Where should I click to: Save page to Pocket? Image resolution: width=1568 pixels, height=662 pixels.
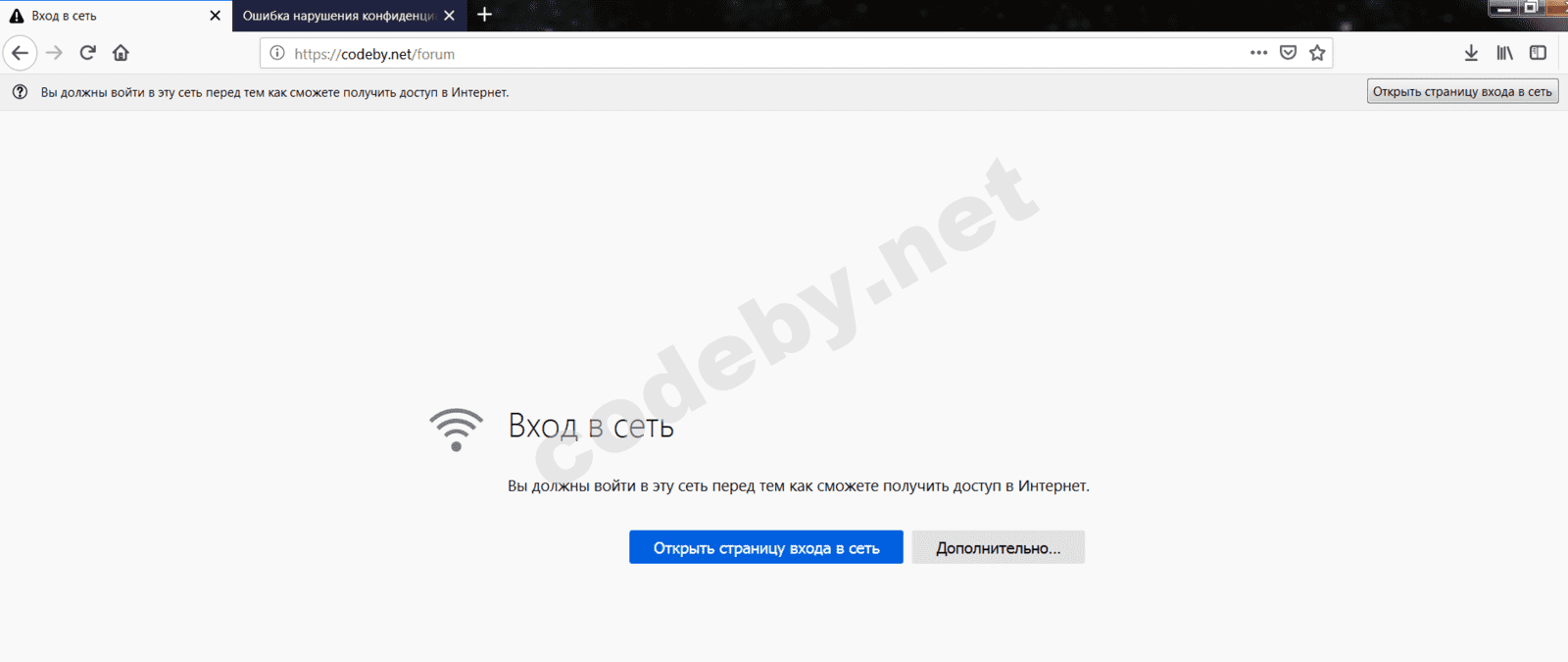coord(1289,53)
